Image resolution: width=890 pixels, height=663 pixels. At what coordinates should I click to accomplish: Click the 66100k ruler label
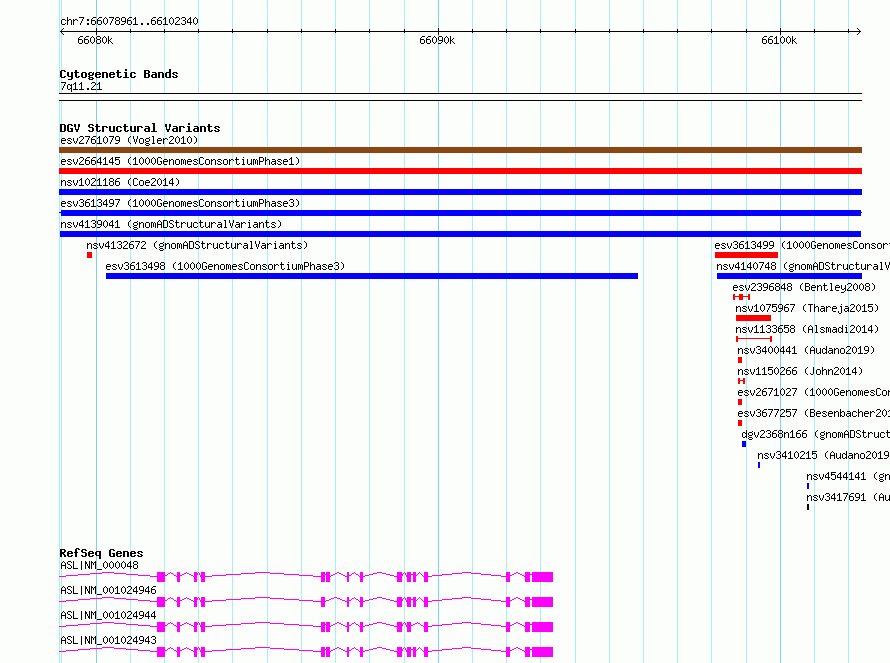(x=779, y=40)
